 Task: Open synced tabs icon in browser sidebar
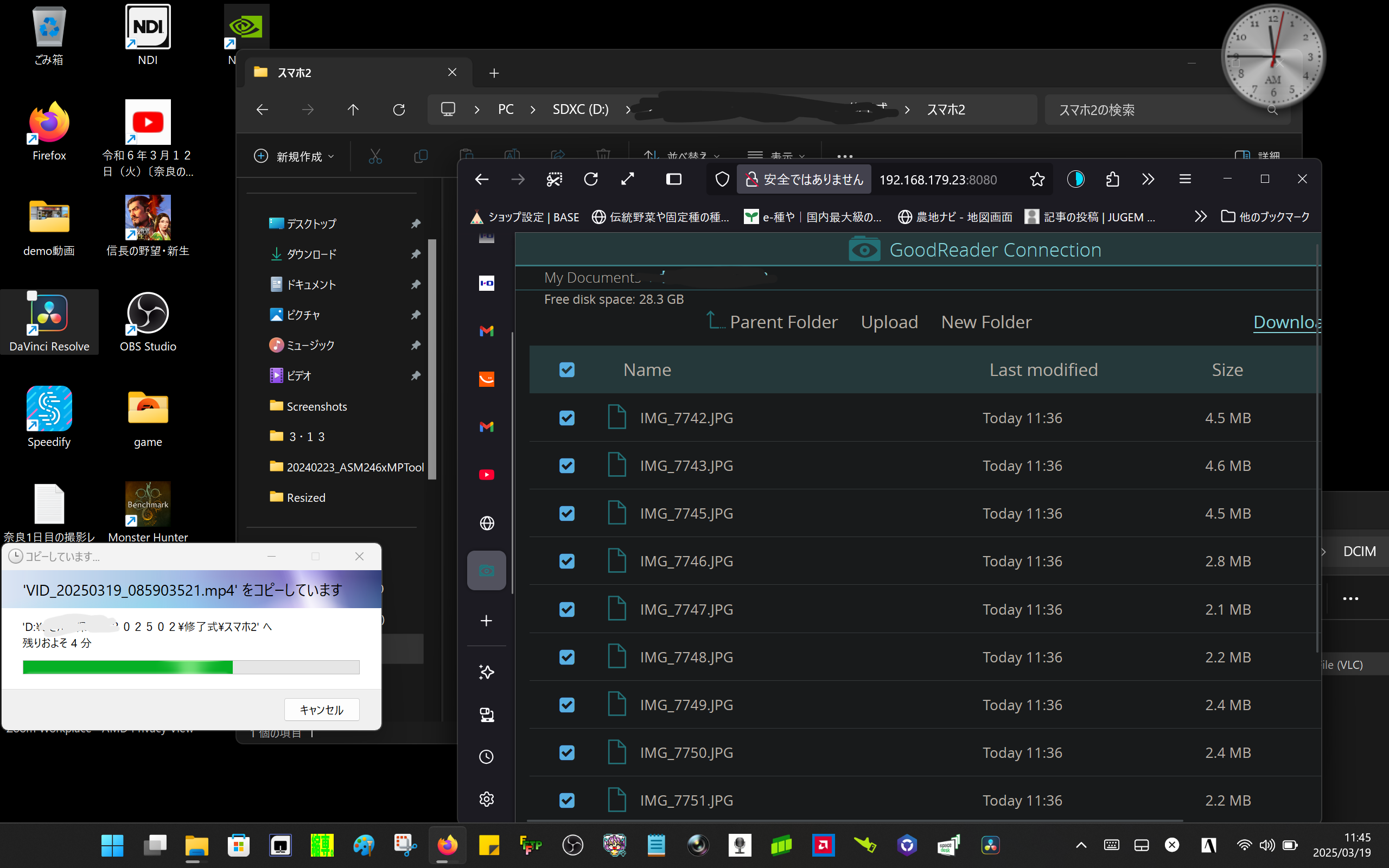tap(486, 714)
